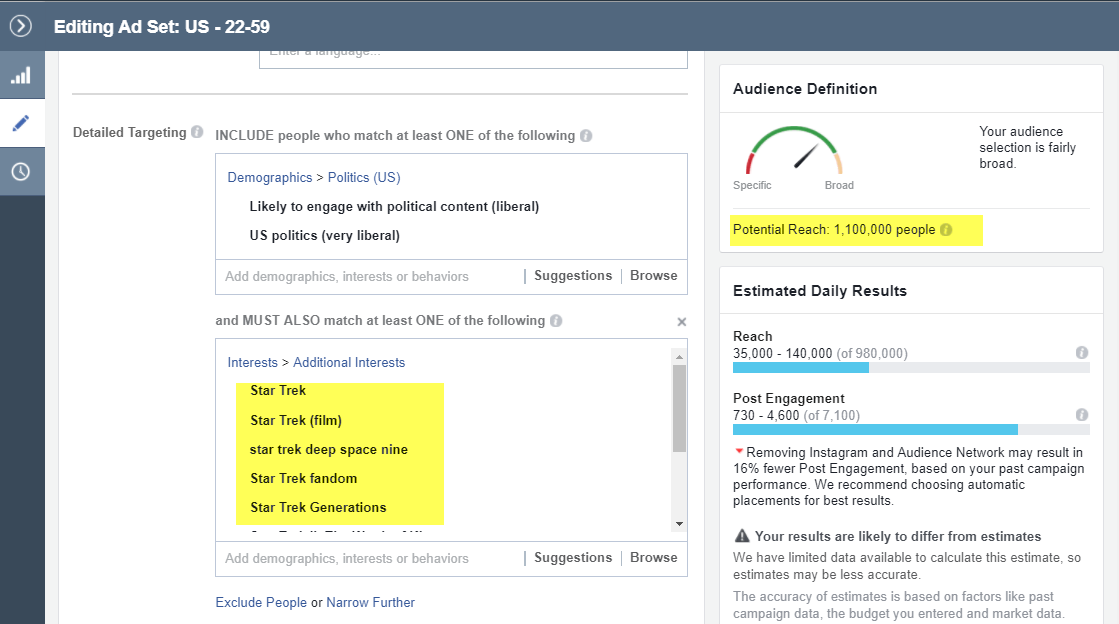Open the clock history icon in sidebar
1119x624 pixels.
(21, 171)
